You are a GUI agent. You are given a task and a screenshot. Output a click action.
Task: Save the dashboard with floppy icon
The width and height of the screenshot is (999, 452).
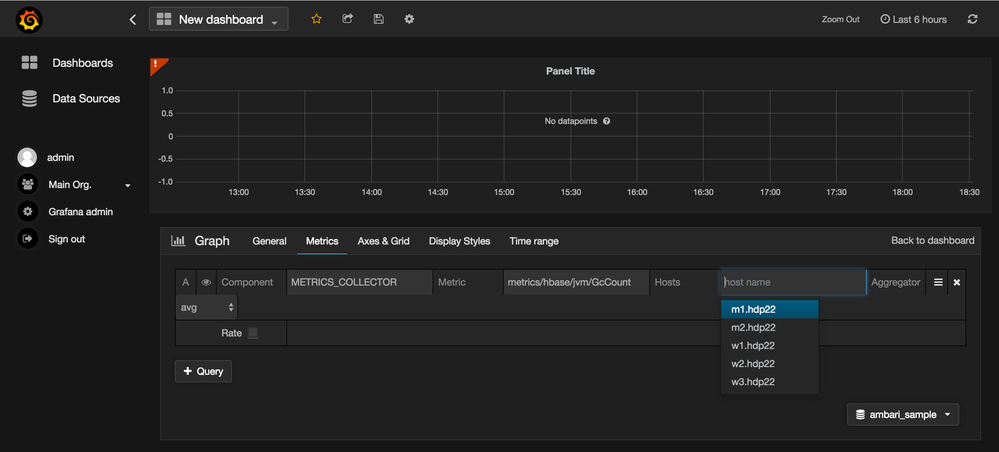click(x=377, y=19)
